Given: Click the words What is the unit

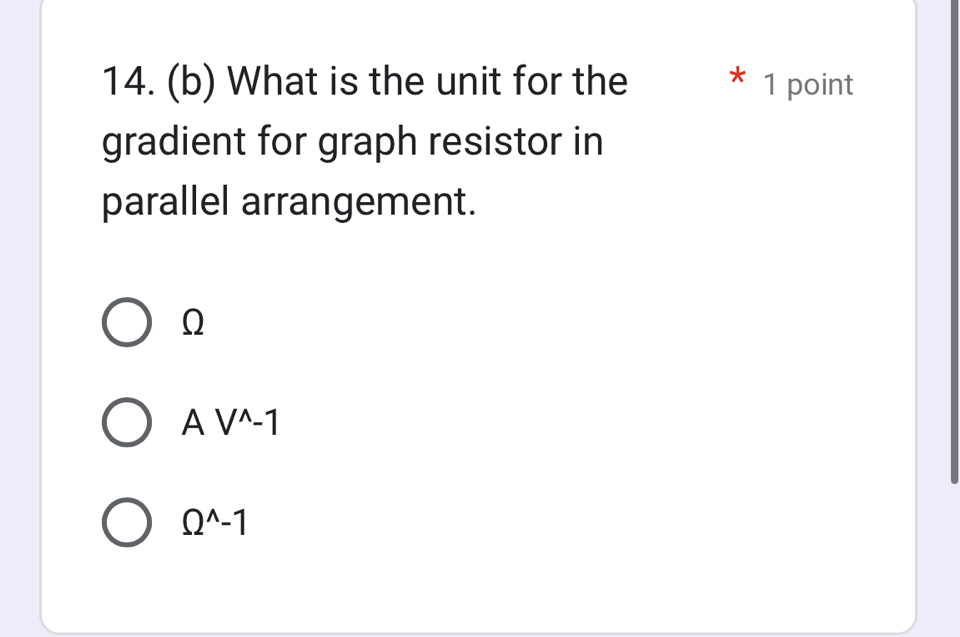Looking at the screenshot, I should click(x=370, y=80).
